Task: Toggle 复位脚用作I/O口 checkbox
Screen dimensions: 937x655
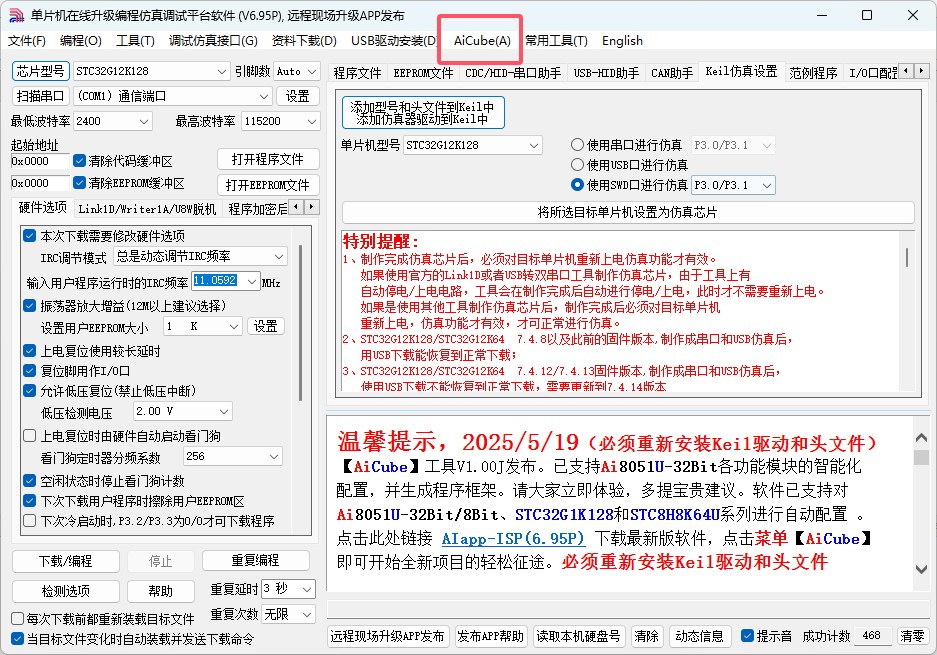Action: point(29,371)
